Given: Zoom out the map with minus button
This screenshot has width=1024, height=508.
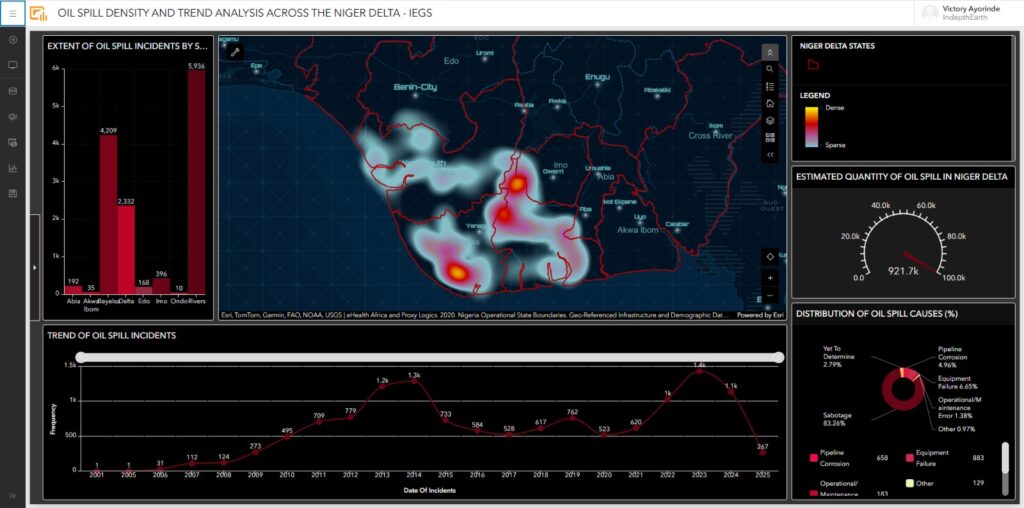Looking at the screenshot, I should coord(769,296).
